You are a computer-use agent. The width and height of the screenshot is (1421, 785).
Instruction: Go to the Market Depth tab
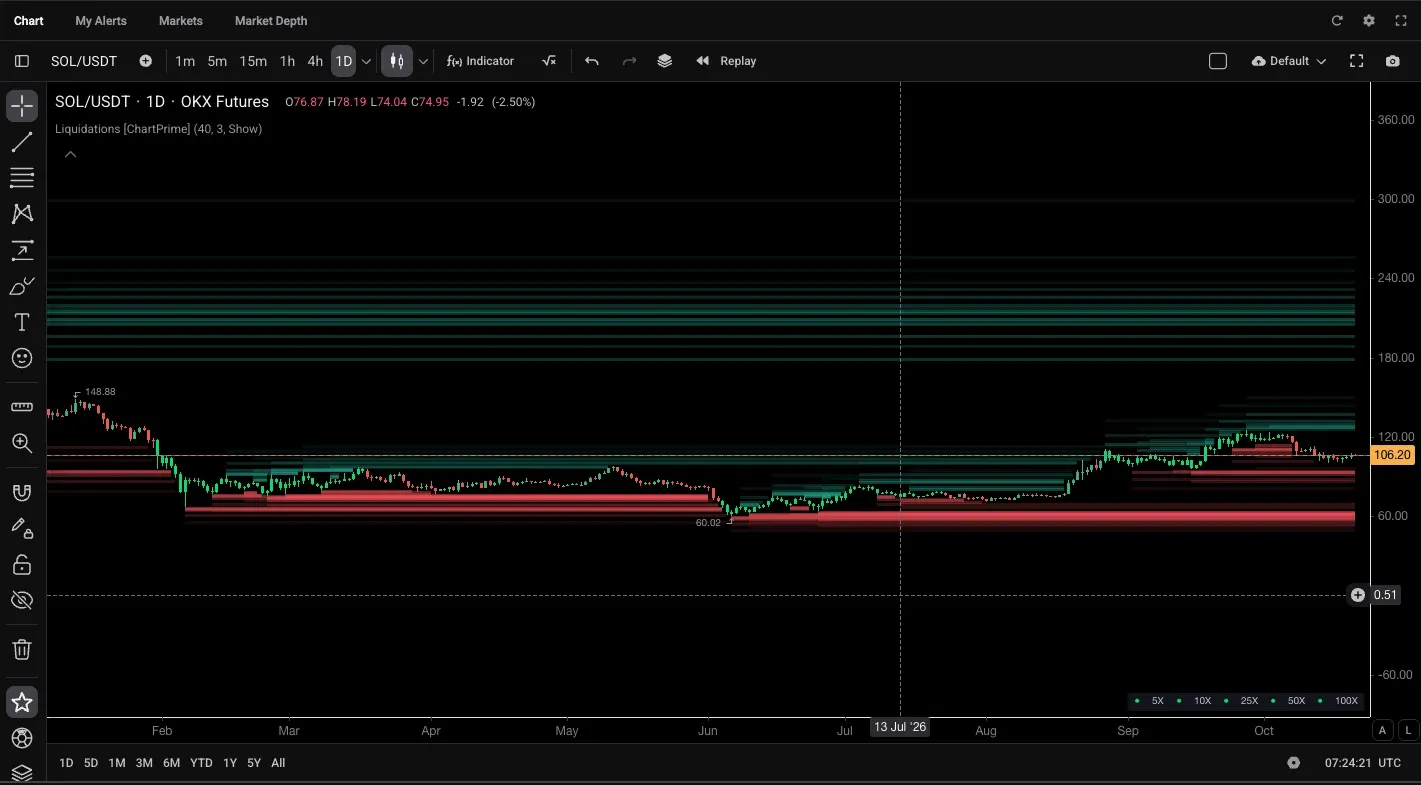tap(271, 20)
